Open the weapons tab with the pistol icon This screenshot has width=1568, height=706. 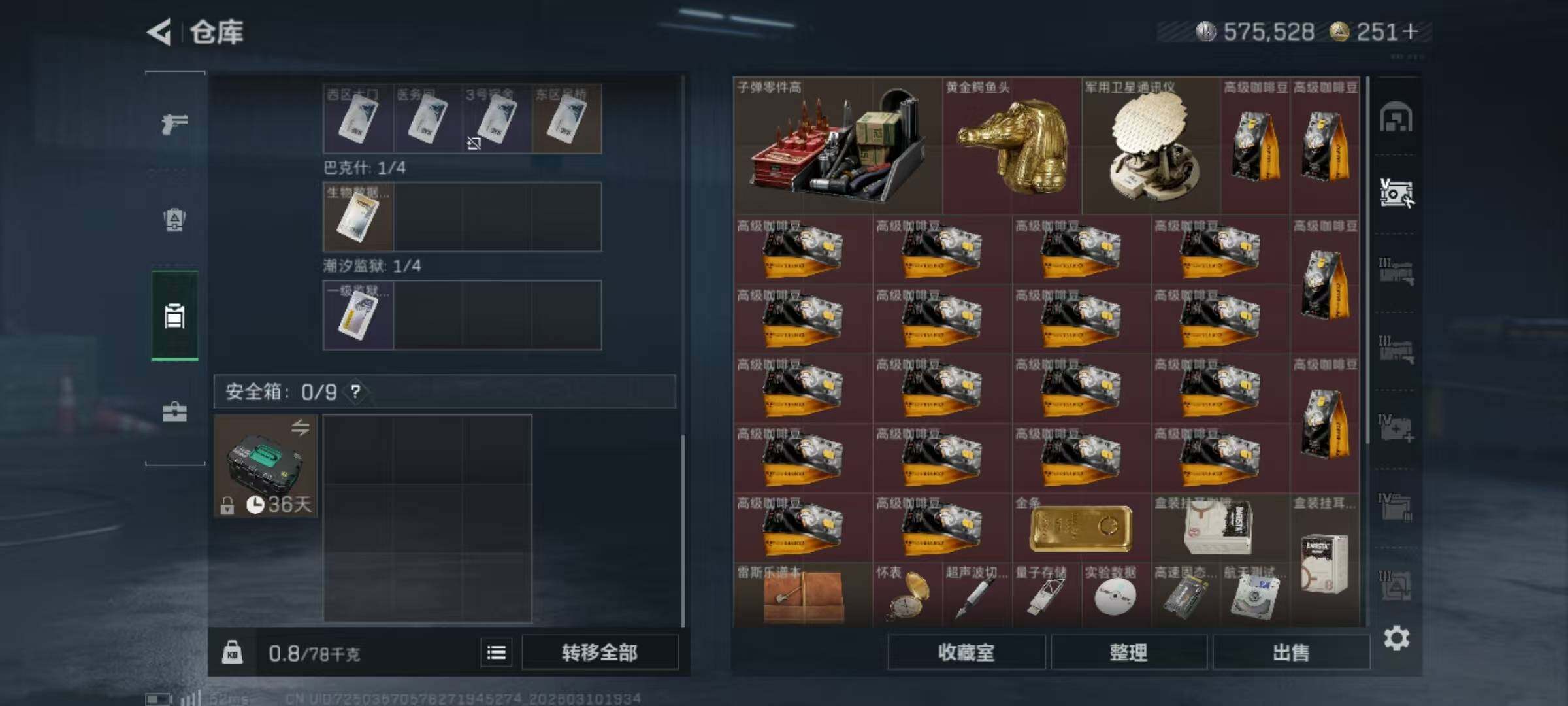click(x=174, y=123)
